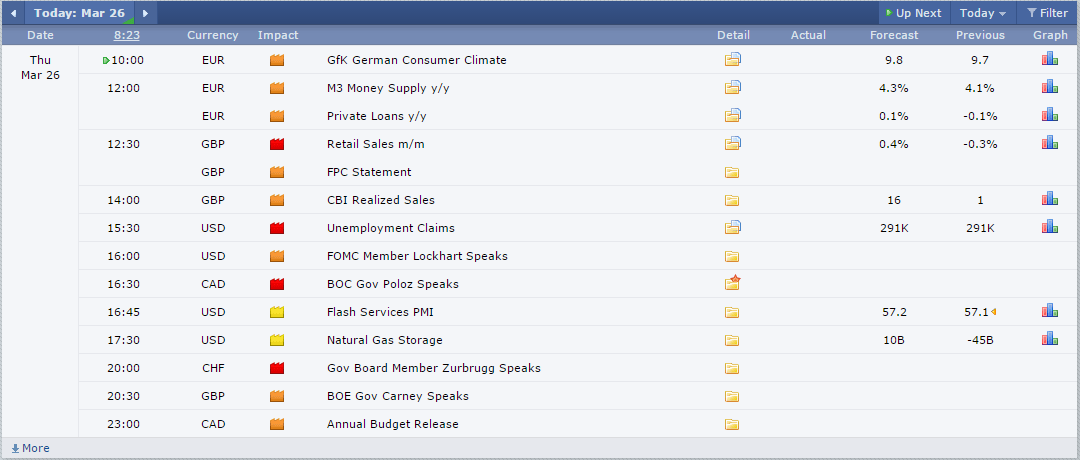
Task: Open detail folder for FOMC Member Lockhart Speaks
Action: 731,256
